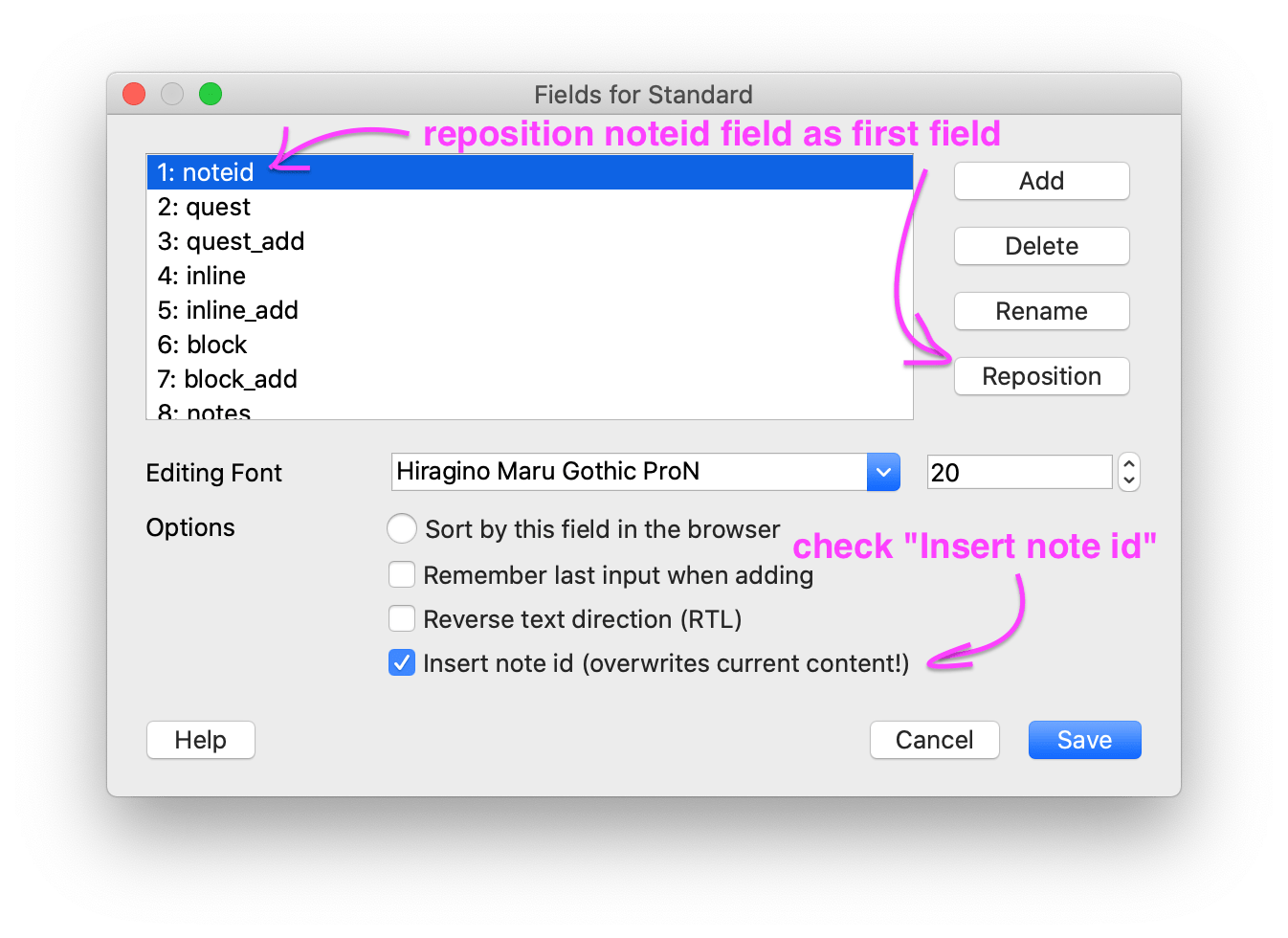This screenshot has height=938, width=1288.
Task: Select the quest field entry
Action: (204, 207)
